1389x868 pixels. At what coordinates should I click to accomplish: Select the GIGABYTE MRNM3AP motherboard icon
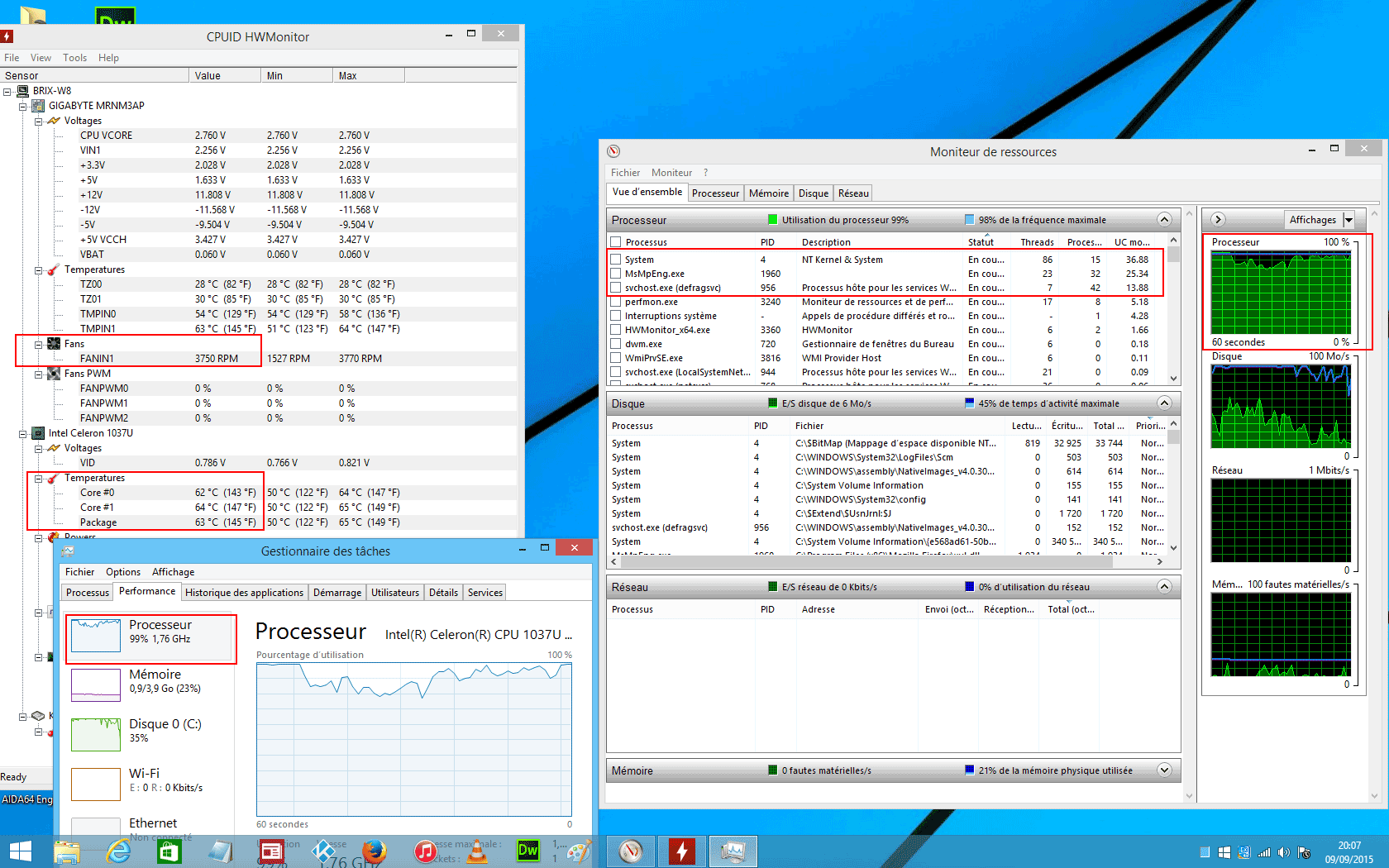click(38, 106)
